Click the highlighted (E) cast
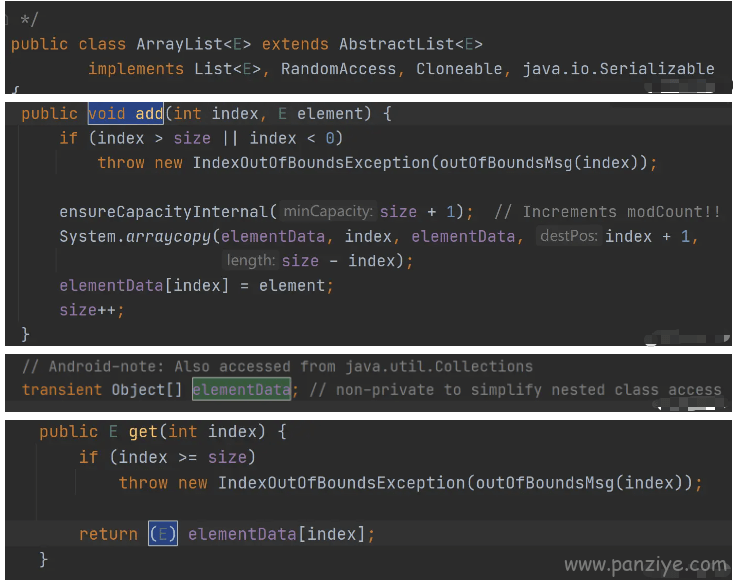This screenshot has width=737, height=587. [x=163, y=533]
